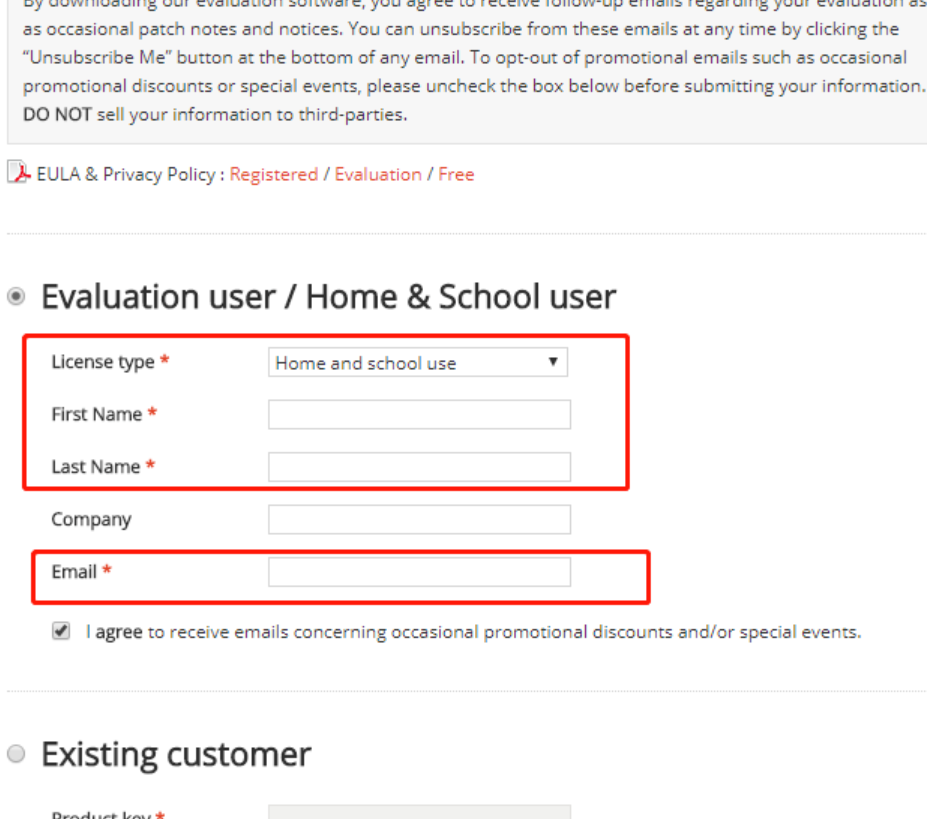Open the License type dropdown
927x819 pixels.
pos(417,363)
